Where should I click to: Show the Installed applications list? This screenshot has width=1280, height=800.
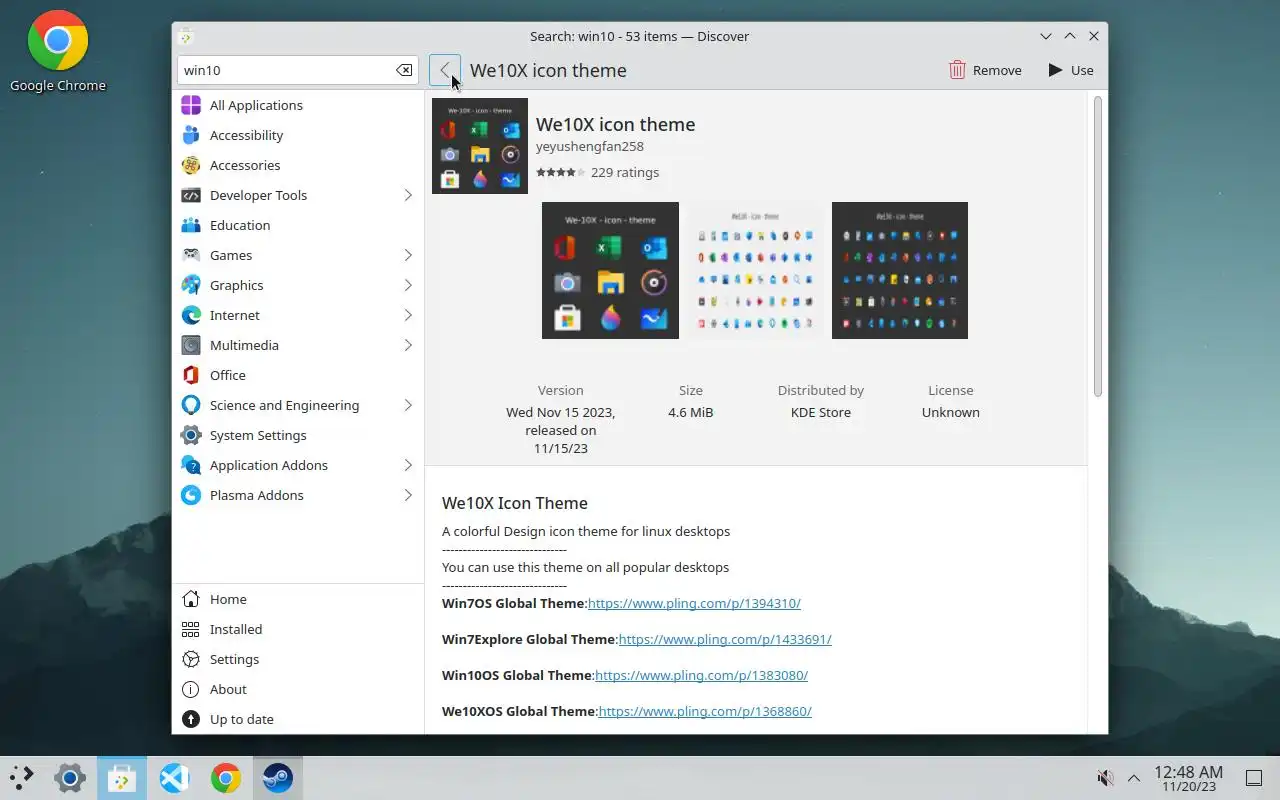(x=298, y=629)
